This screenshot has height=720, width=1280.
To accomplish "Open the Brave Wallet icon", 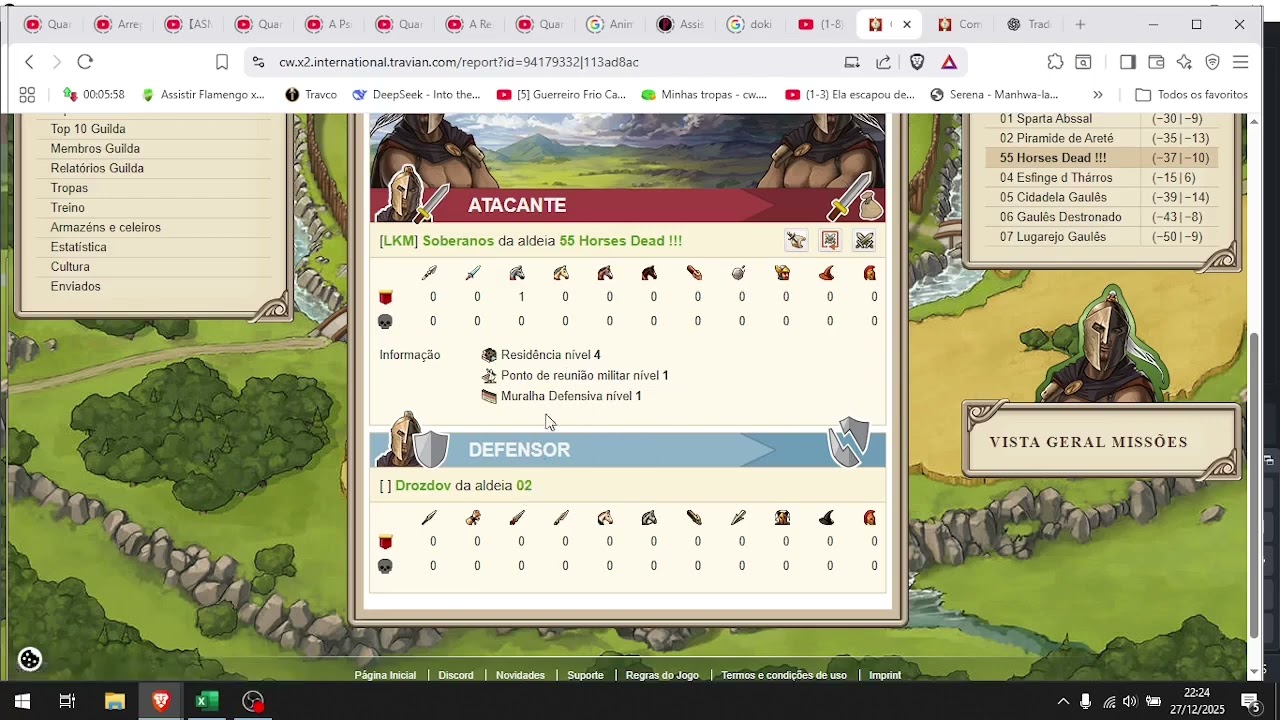I will (x=1156, y=62).
